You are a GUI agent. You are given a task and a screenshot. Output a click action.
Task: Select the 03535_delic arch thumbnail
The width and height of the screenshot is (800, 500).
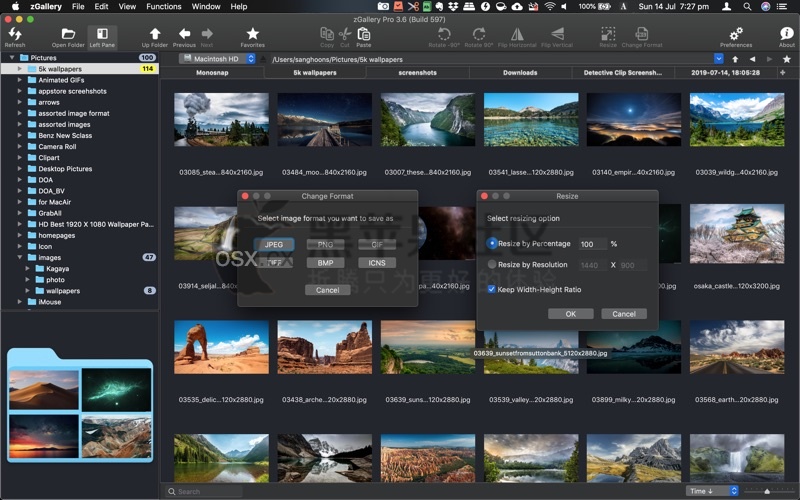[221, 347]
